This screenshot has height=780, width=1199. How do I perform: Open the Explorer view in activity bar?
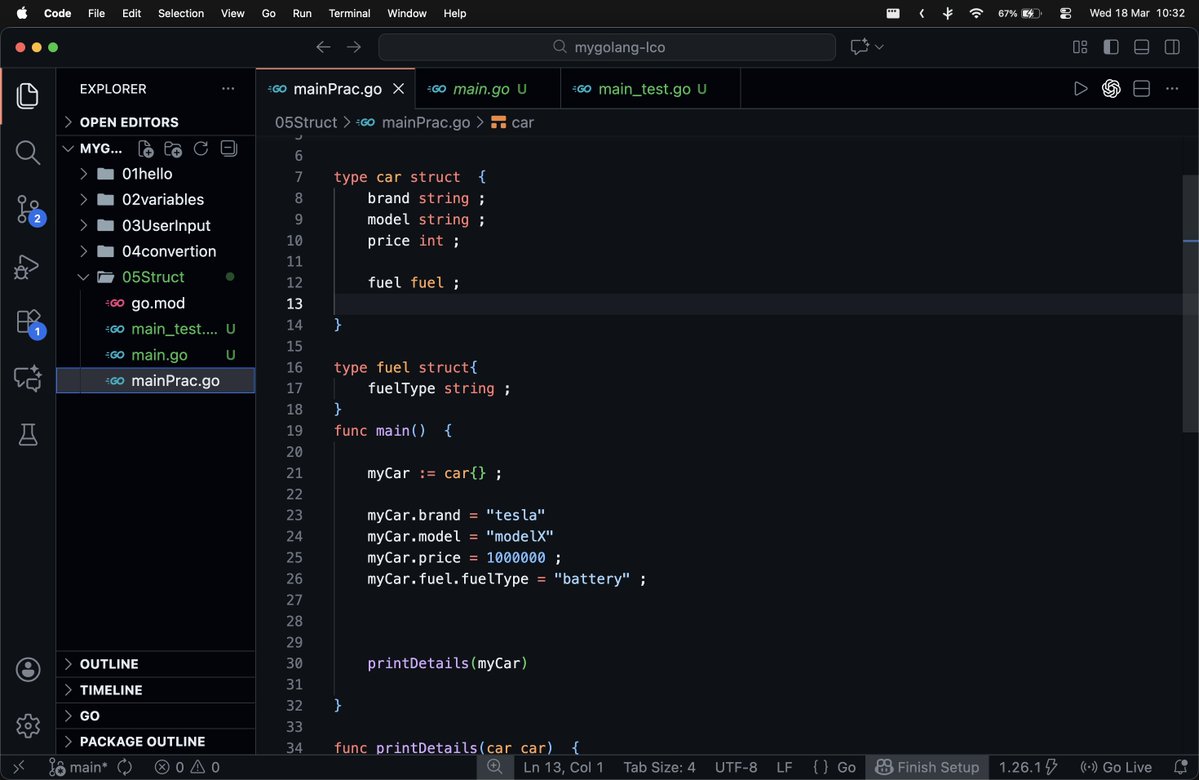(x=28, y=96)
